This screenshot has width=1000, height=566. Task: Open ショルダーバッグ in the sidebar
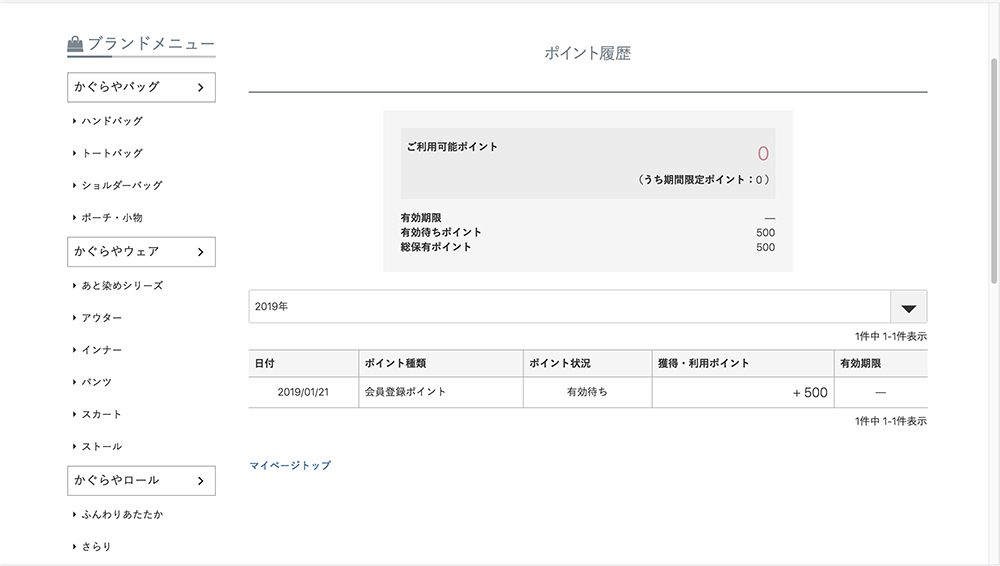pos(121,185)
